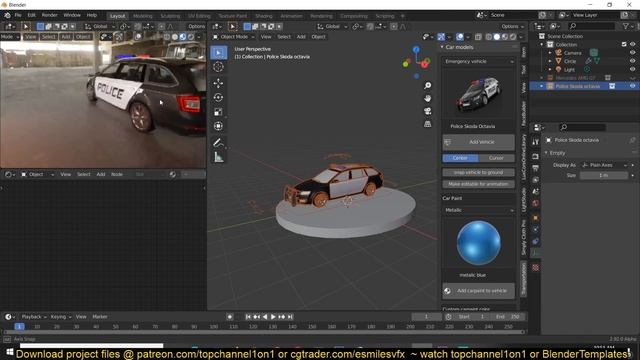Toggle Collection exclude checkbox in outliner

click(x=624, y=44)
